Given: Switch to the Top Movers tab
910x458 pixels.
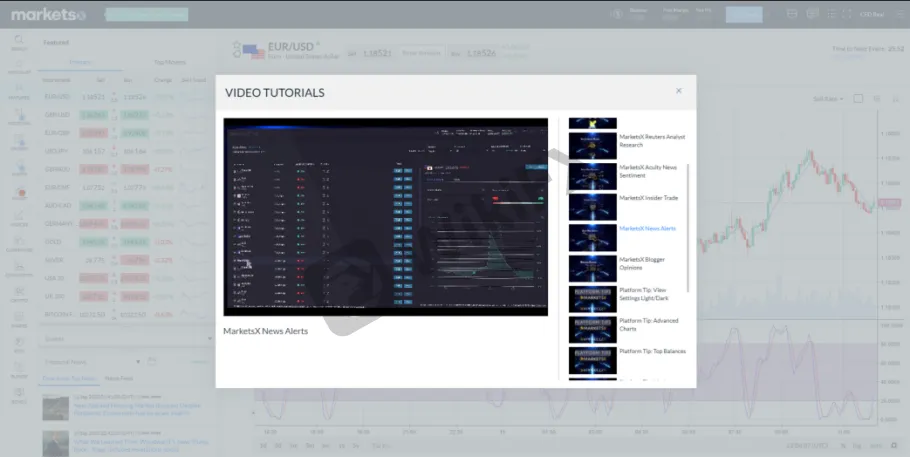Looking at the screenshot, I should click(x=169, y=62).
